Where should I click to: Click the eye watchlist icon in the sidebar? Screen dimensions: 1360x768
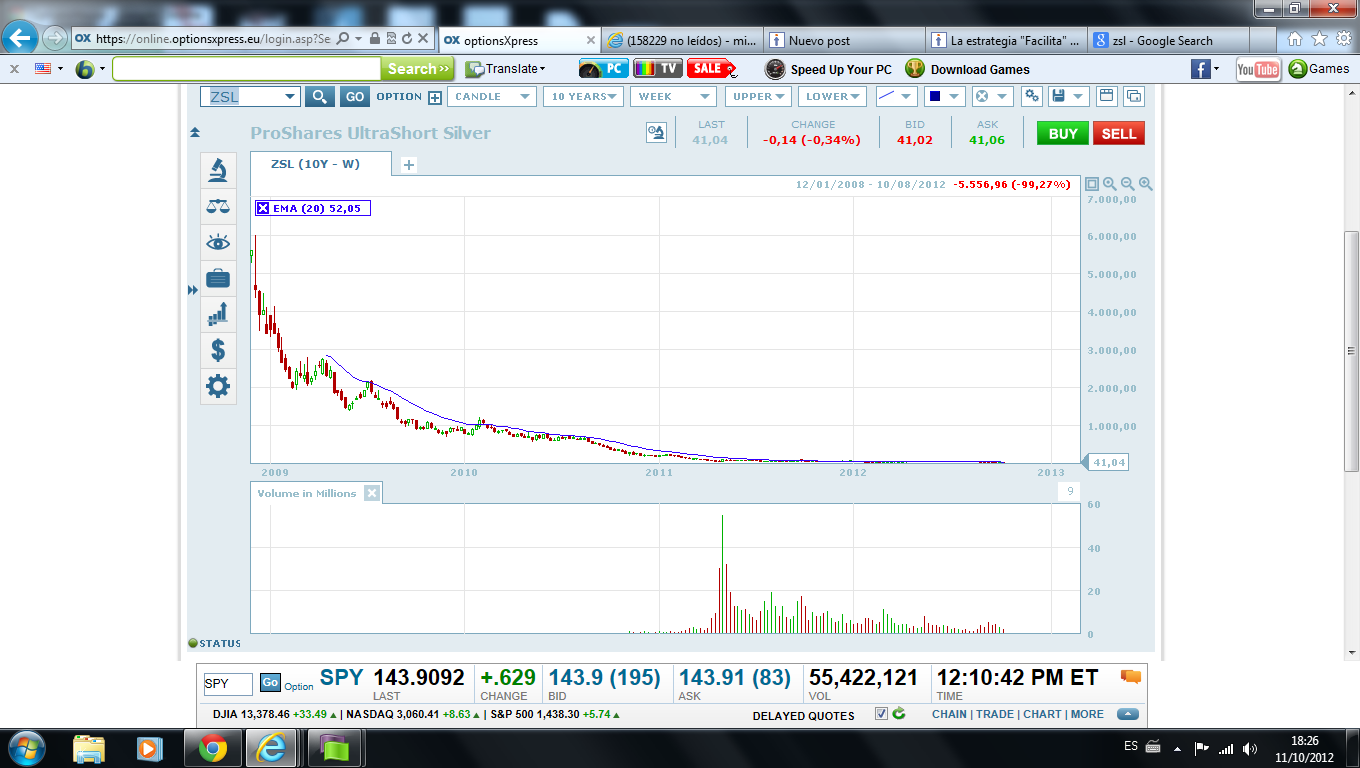tap(218, 243)
